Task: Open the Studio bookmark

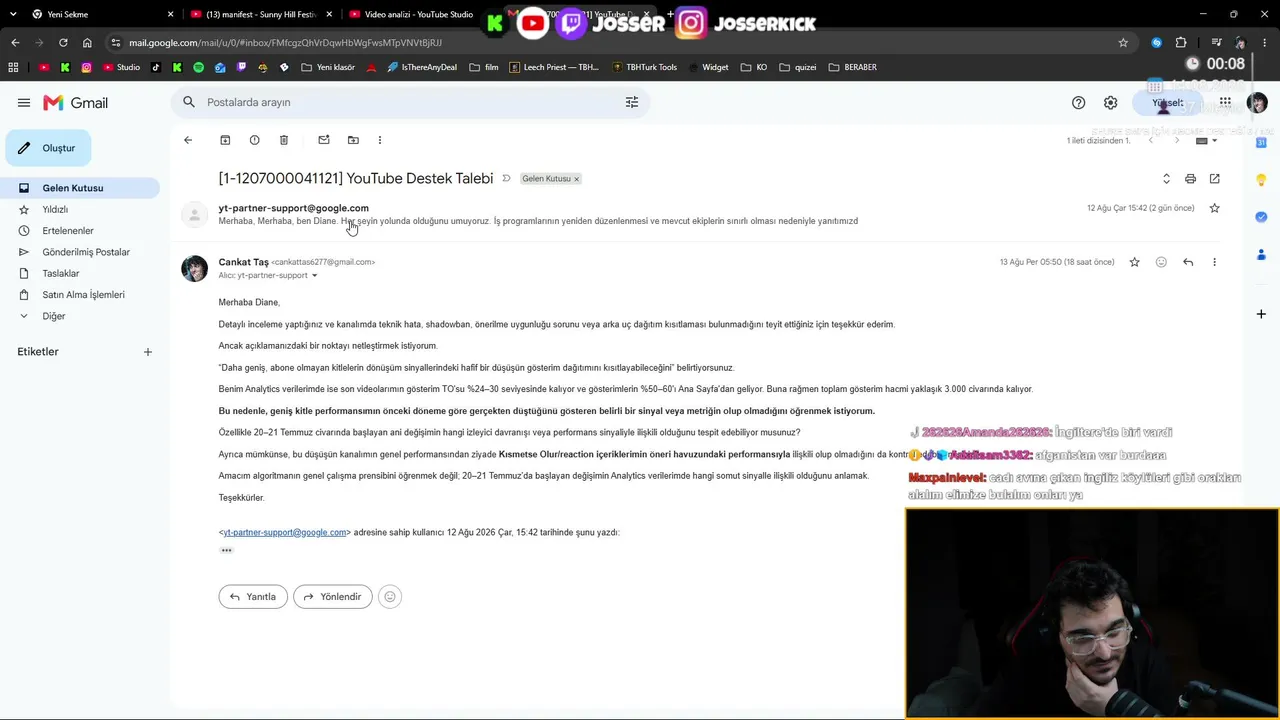Action: (122, 68)
